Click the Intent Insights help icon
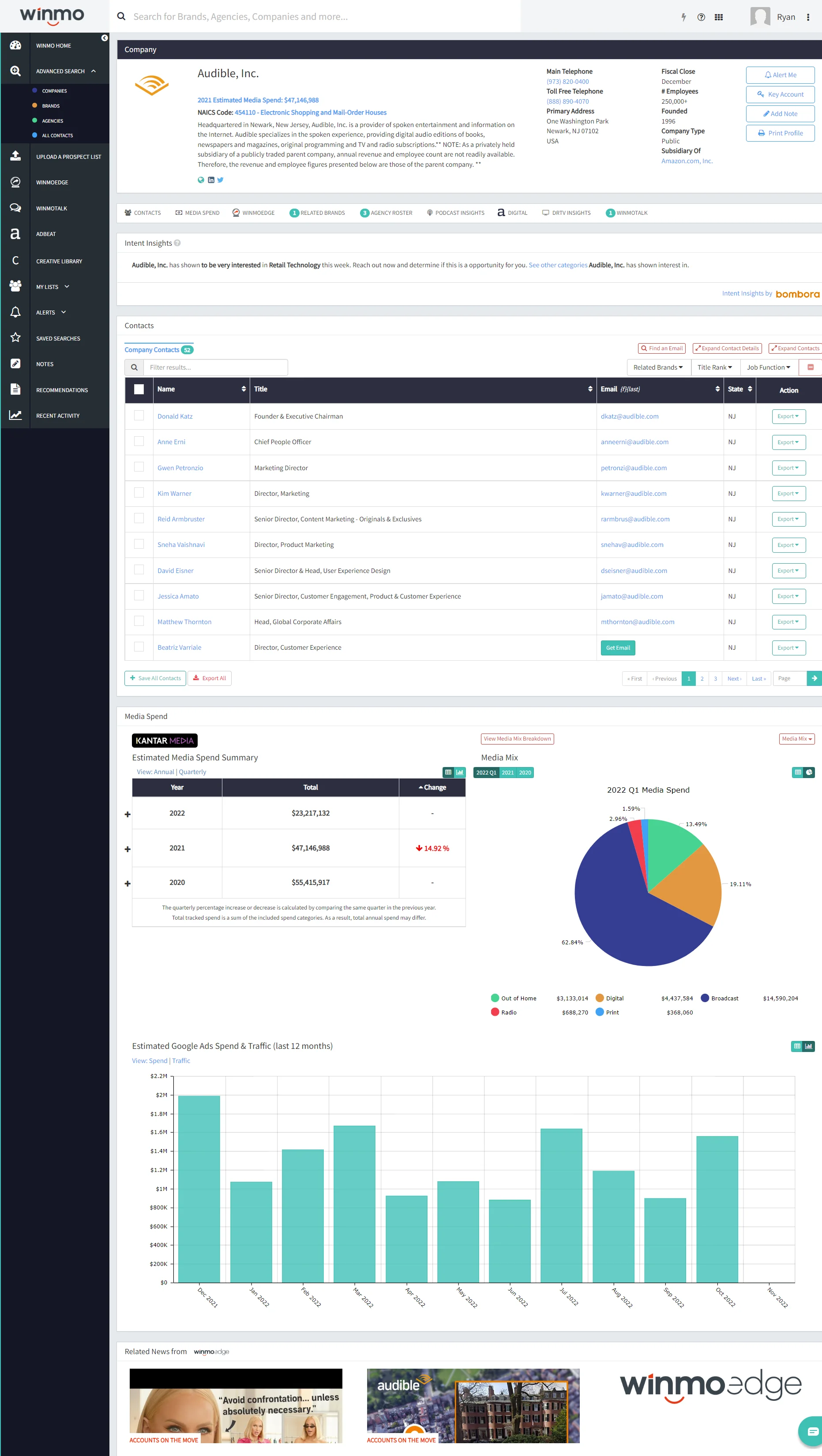822x1456 pixels. 177,243
